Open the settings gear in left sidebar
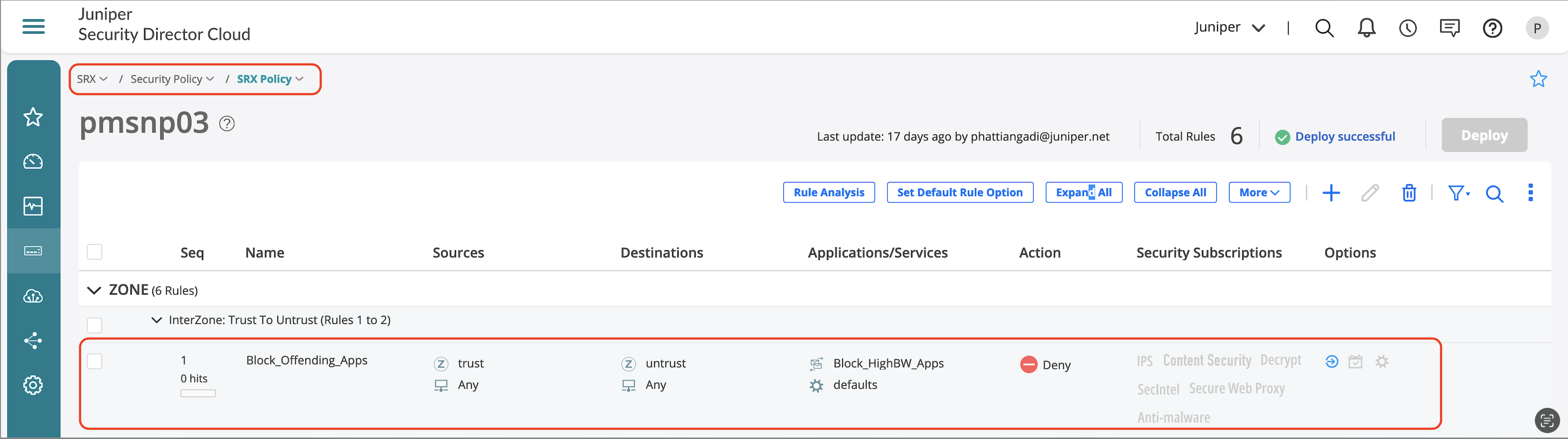The image size is (1568, 439). pyautogui.click(x=33, y=385)
